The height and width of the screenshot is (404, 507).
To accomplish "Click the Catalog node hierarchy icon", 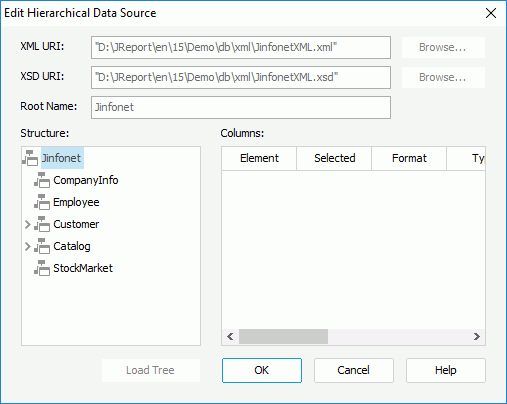I will coord(42,246).
